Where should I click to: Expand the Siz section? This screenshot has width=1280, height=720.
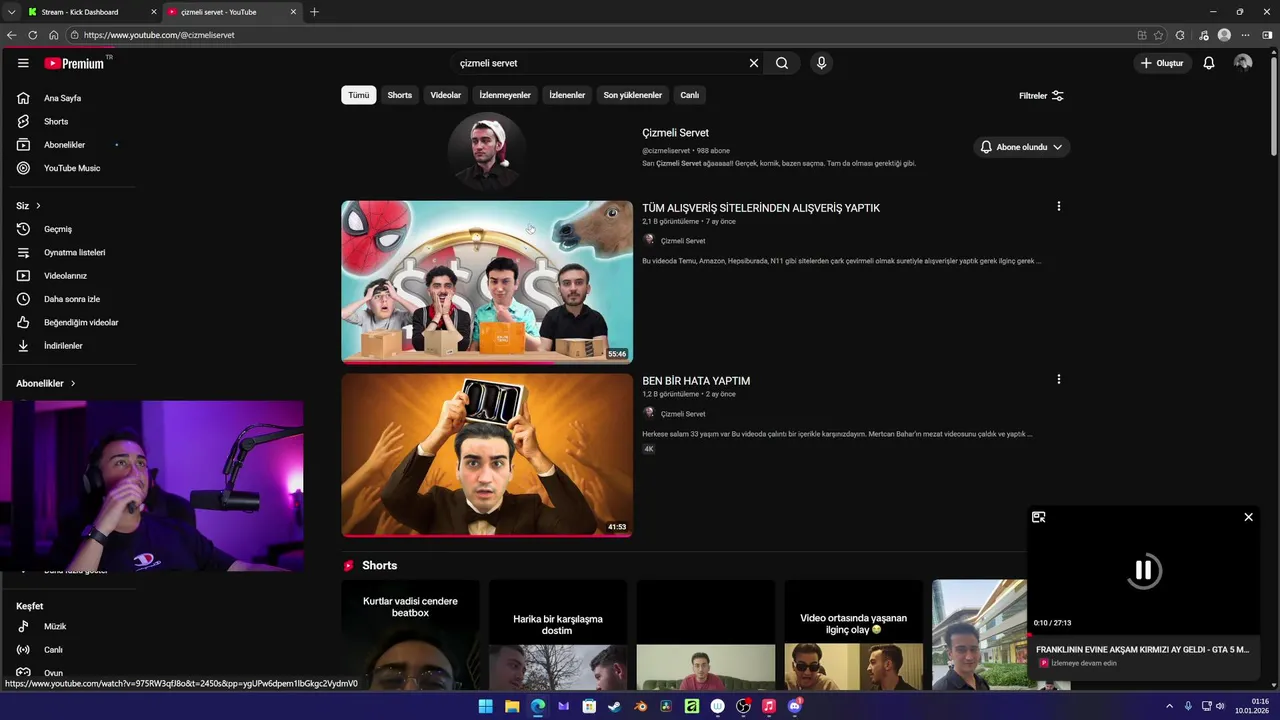(x=28, y=206)
